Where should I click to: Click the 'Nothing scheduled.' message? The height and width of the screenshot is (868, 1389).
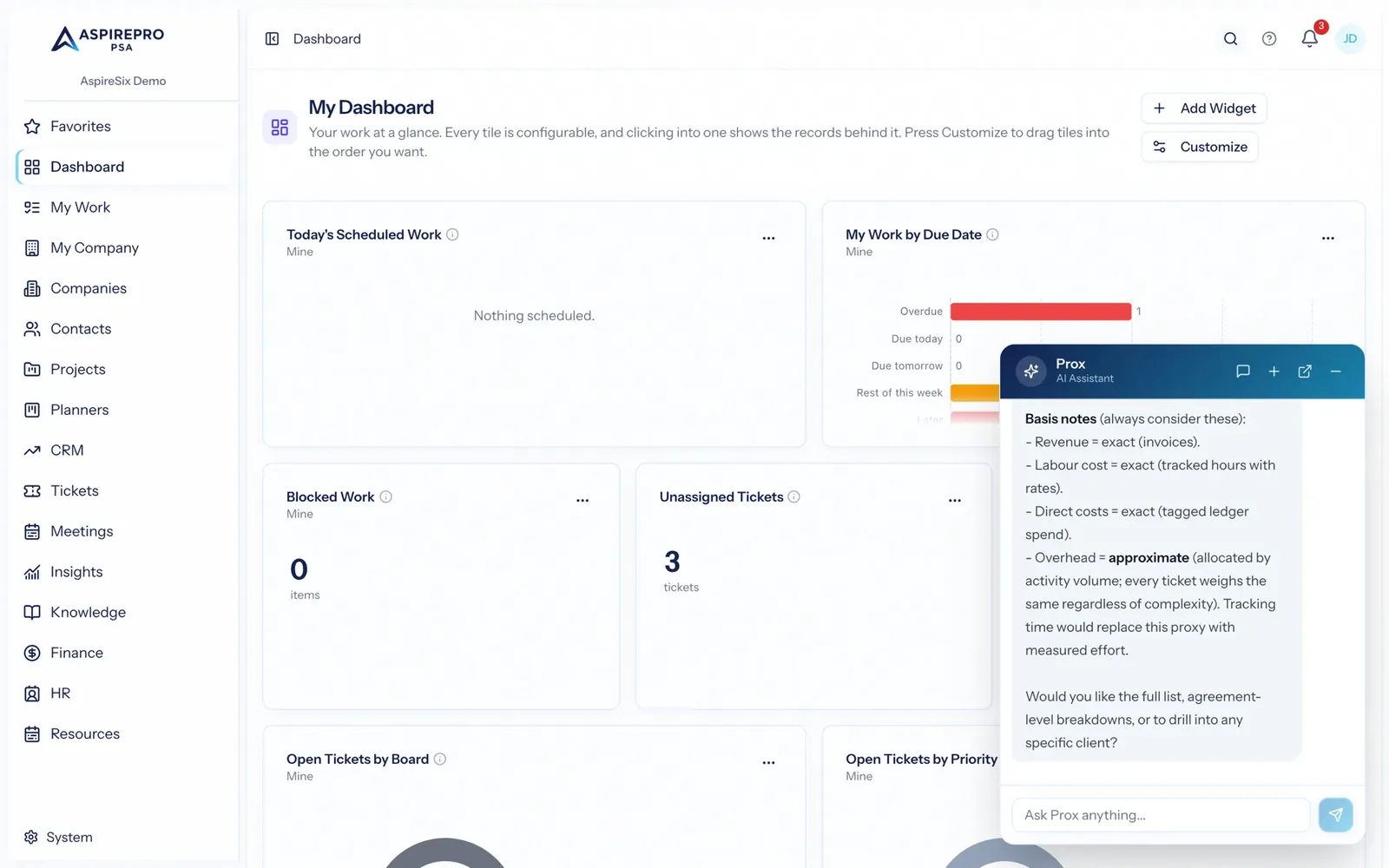click(x=534, y=316)
